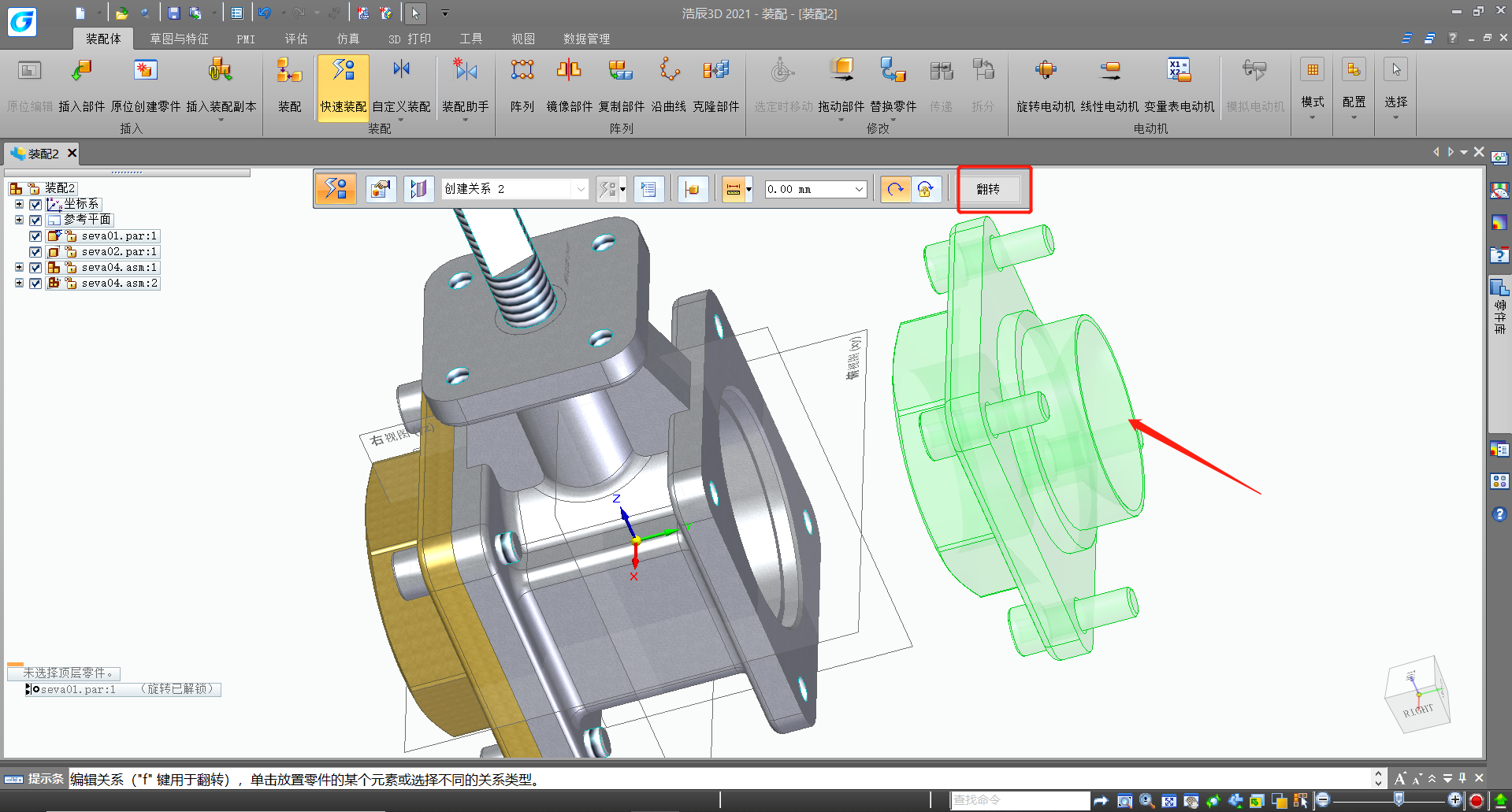Toggle the rotation lock button on command bar
This screenshot has height=812, width=1512.
point(926,189)
